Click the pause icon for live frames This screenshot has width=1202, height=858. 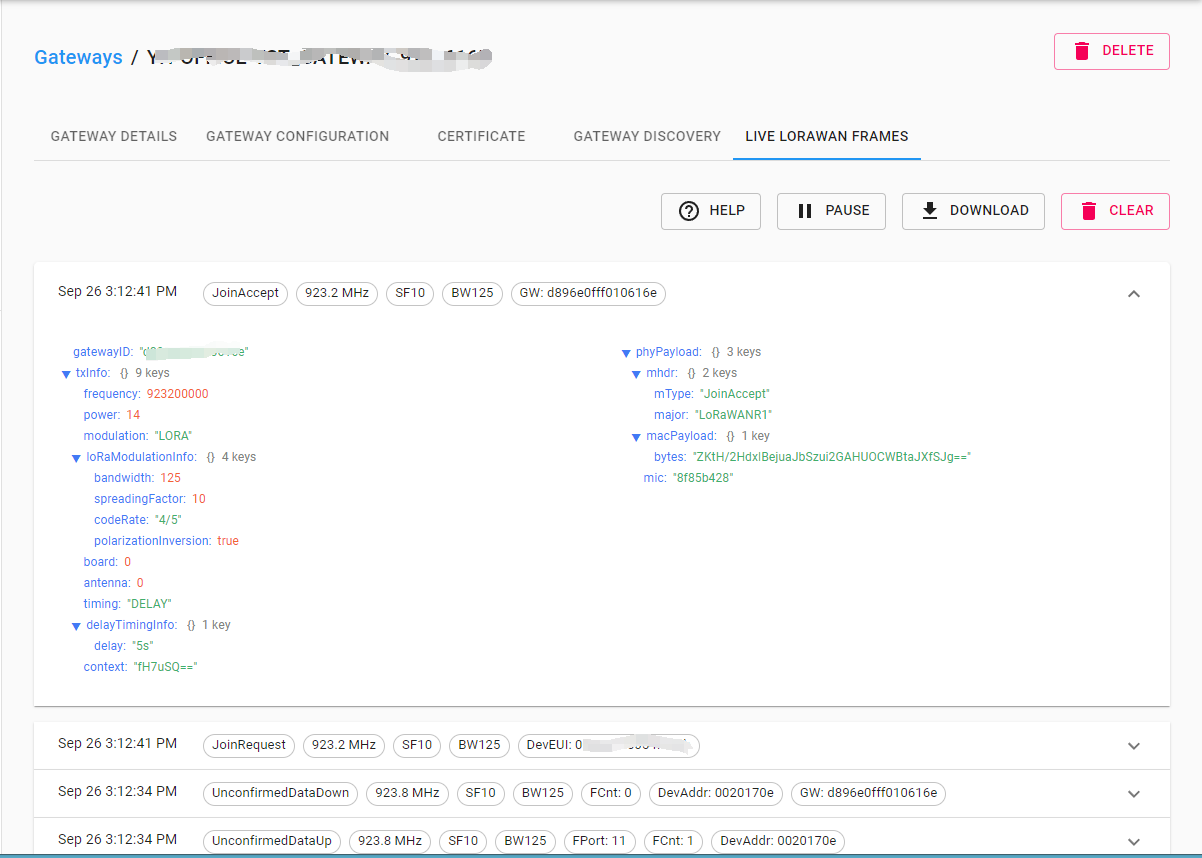point(805,211)
